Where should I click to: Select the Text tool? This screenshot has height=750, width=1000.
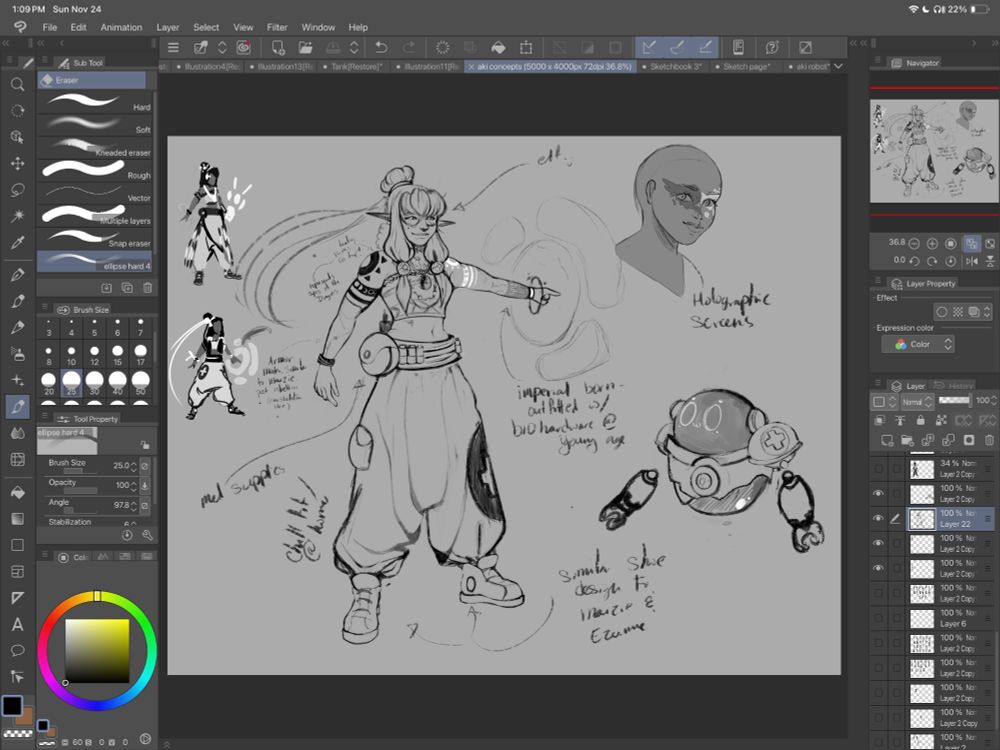point(17,624)
